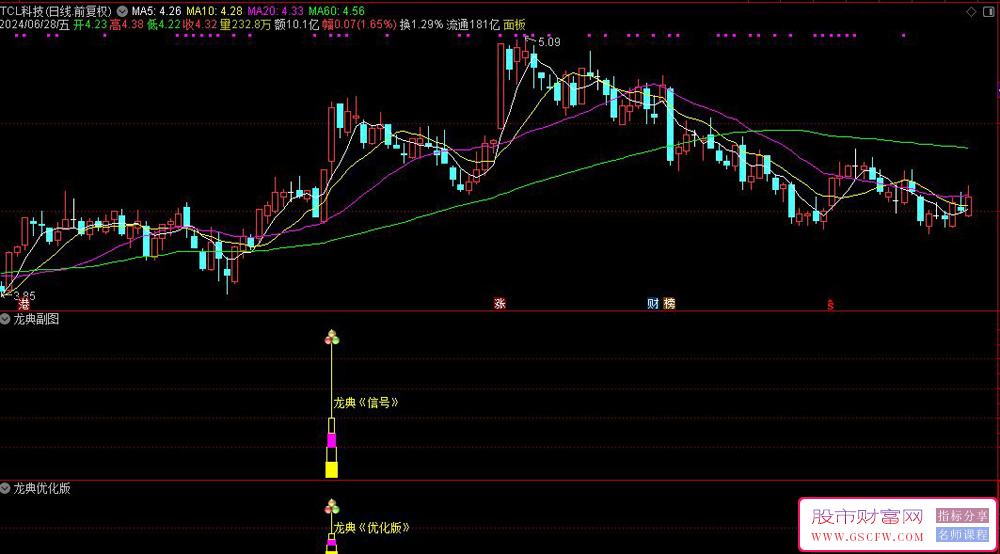Click the 榜 event marker icon

click(x=669, y=303)
